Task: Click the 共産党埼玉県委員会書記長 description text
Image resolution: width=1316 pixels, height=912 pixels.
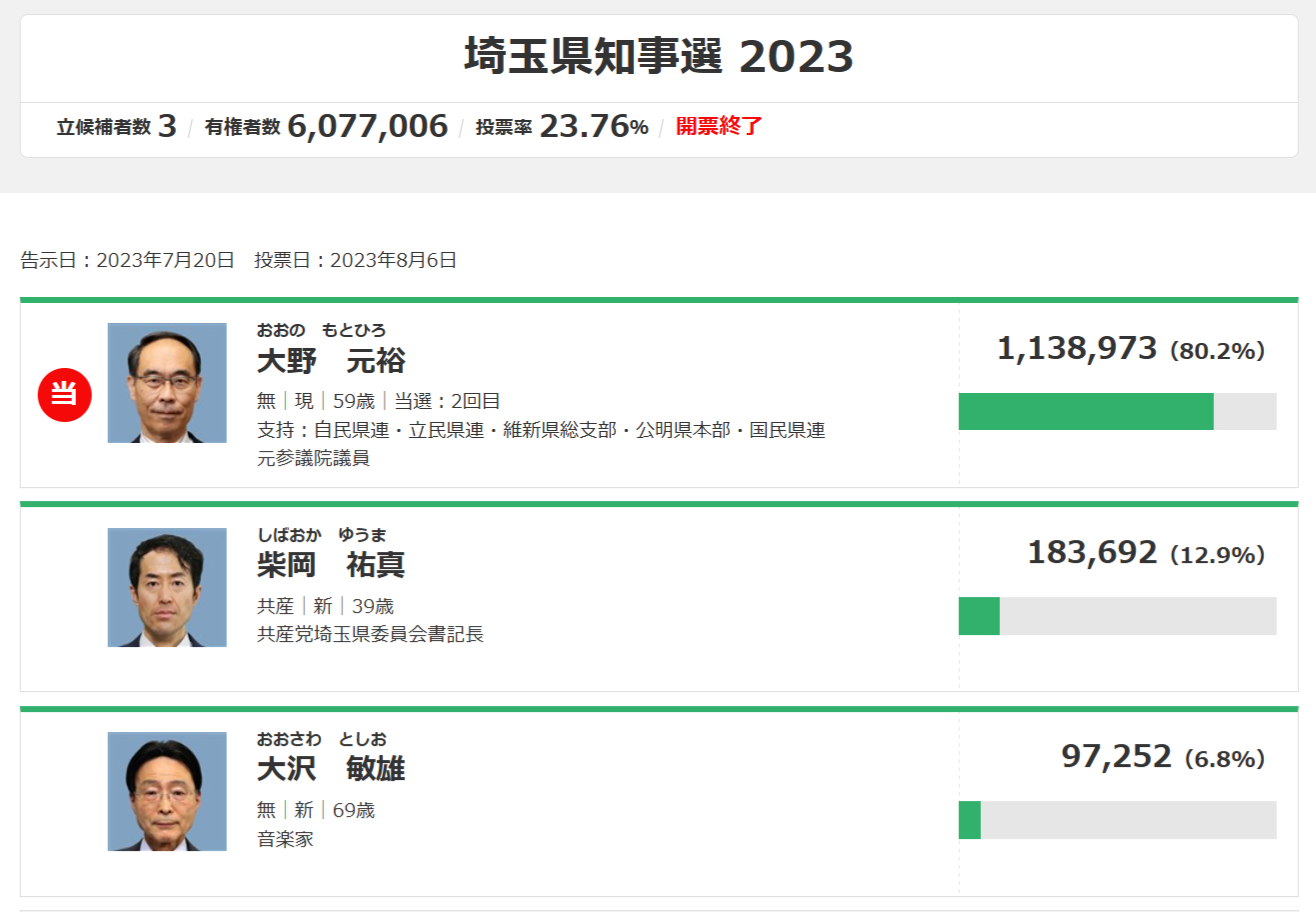Action: [370, 634]
